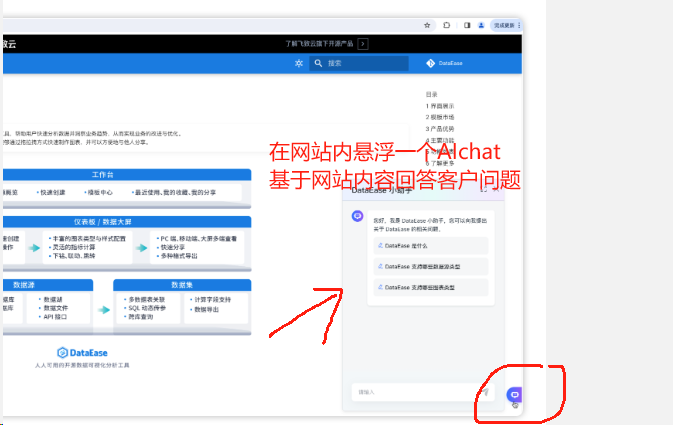Image resolution: width=673 pixels, height=425 pixels.
Task: Ask the suggested question about supported chart types
Action: 431,287
